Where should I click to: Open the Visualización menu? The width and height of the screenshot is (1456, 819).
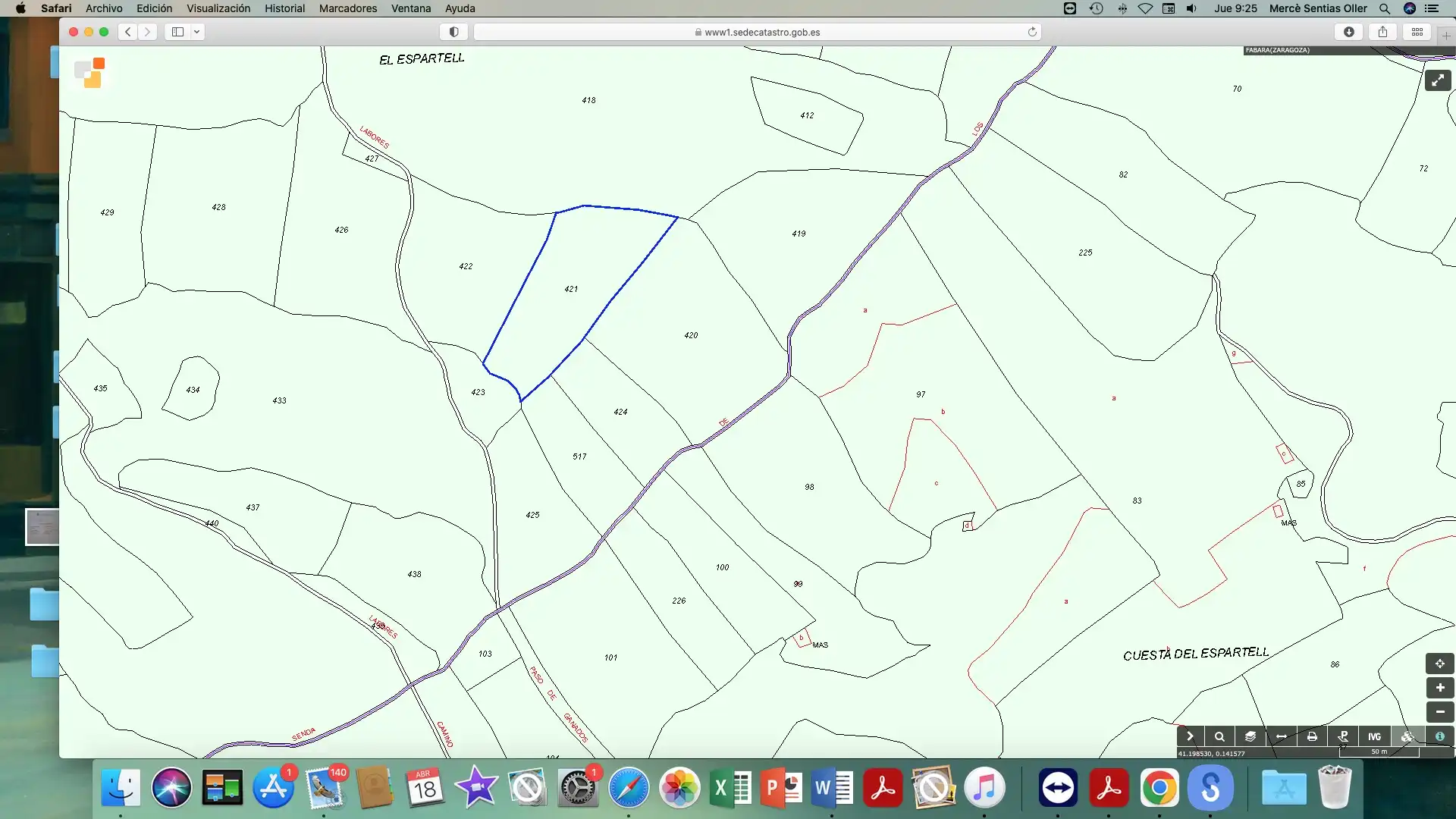[x=218, y=8]
